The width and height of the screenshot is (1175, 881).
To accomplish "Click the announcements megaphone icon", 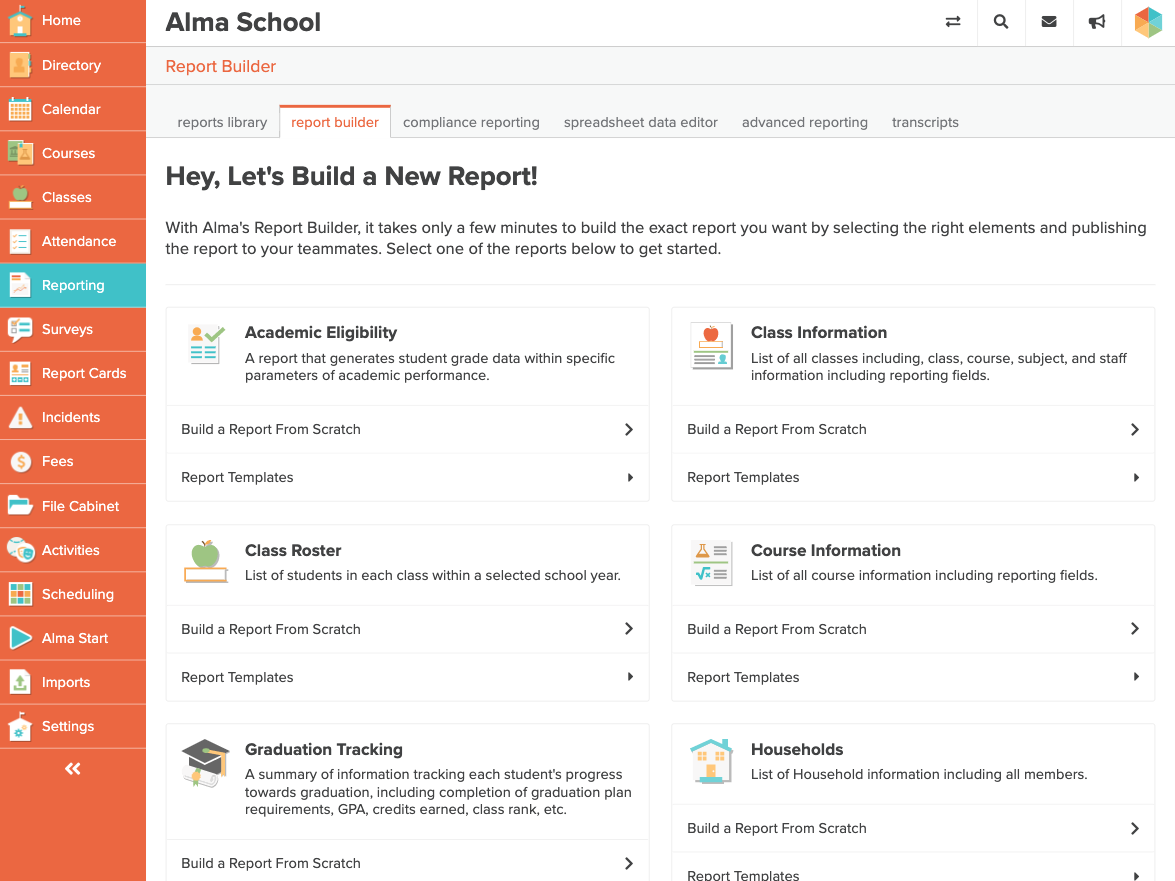I will click(x=1097, y=22).
